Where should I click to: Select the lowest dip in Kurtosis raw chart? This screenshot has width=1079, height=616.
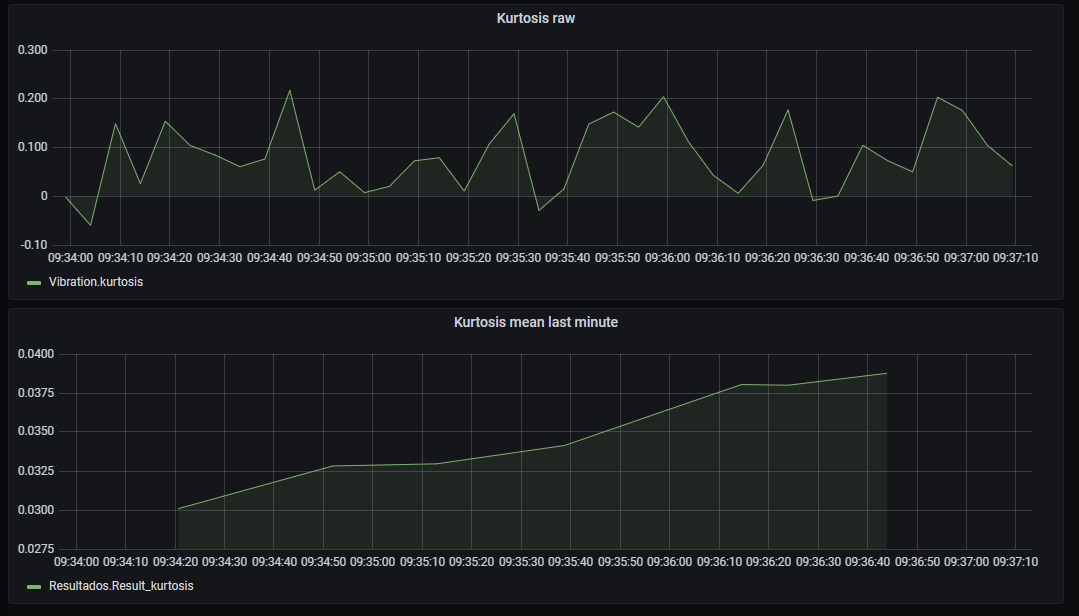90,225
